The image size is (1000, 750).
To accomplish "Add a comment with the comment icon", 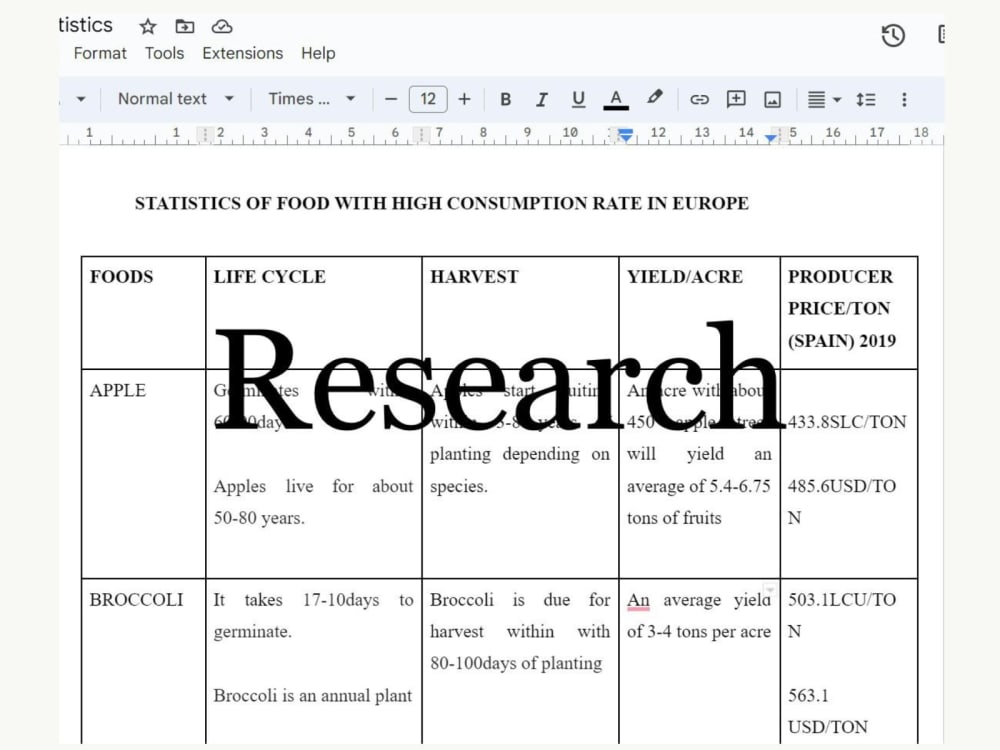I will [x=736, y=99].
